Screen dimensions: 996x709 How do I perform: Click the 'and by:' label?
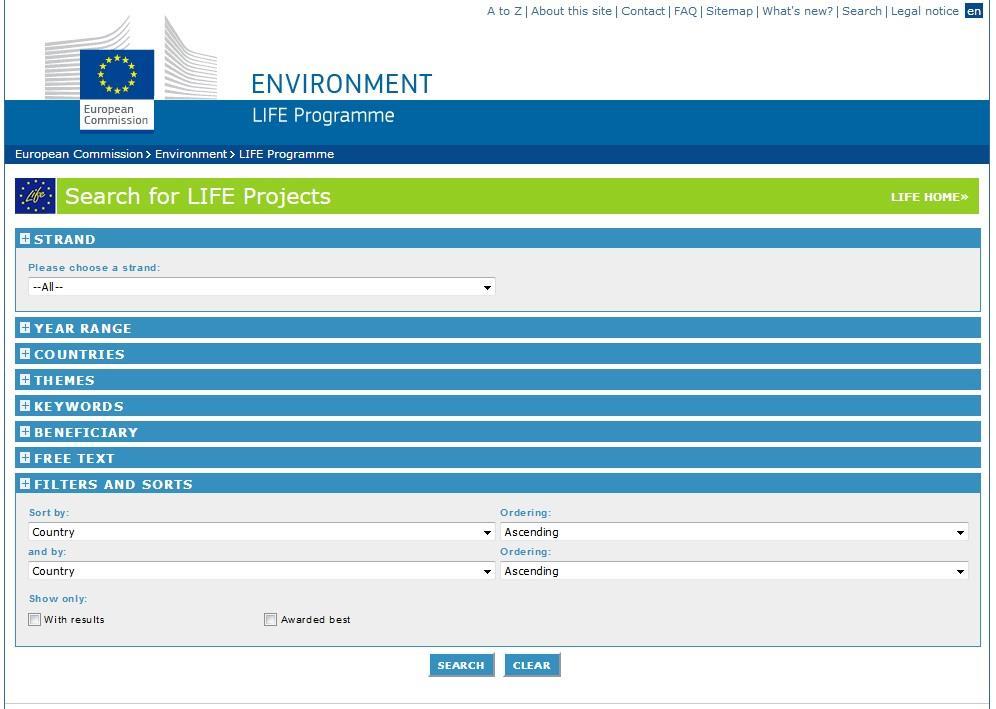click(x=47, y=551)
